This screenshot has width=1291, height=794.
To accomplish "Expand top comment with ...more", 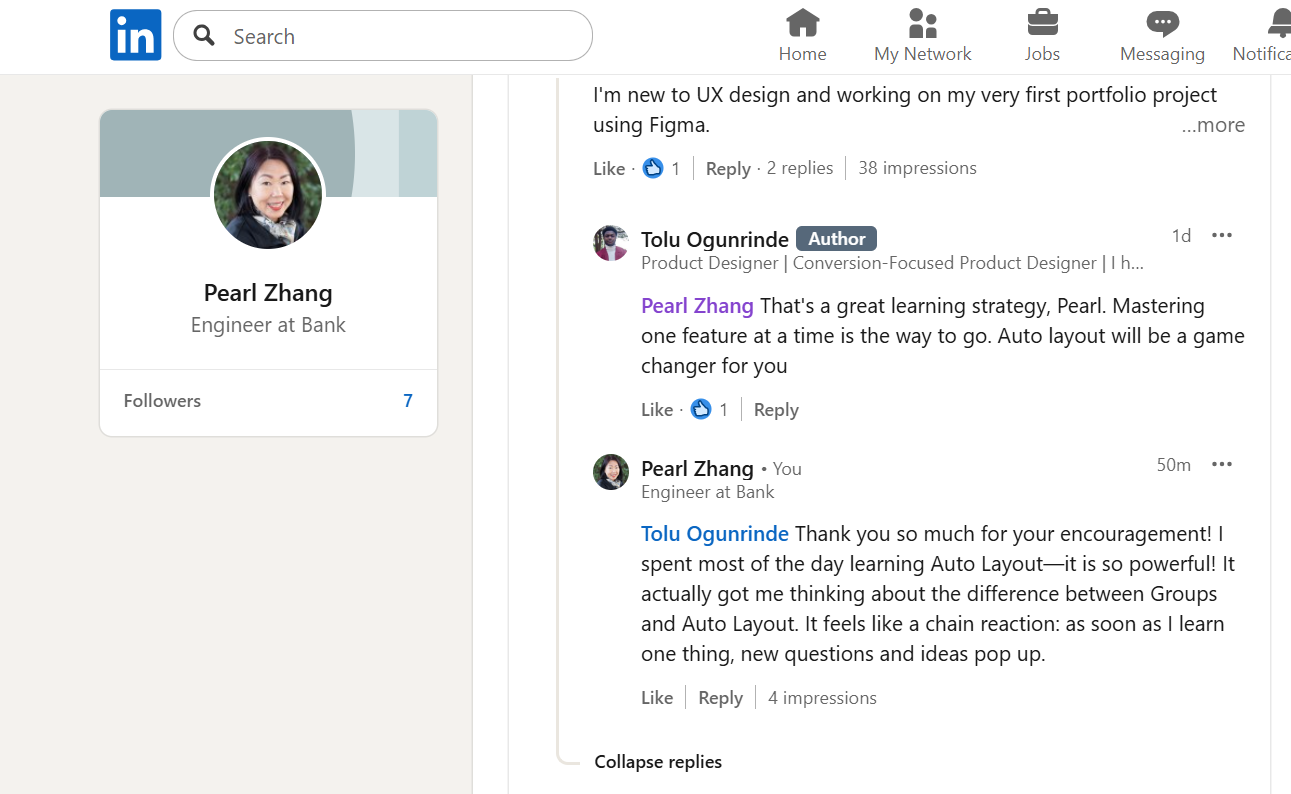I will click(1213, 125).
